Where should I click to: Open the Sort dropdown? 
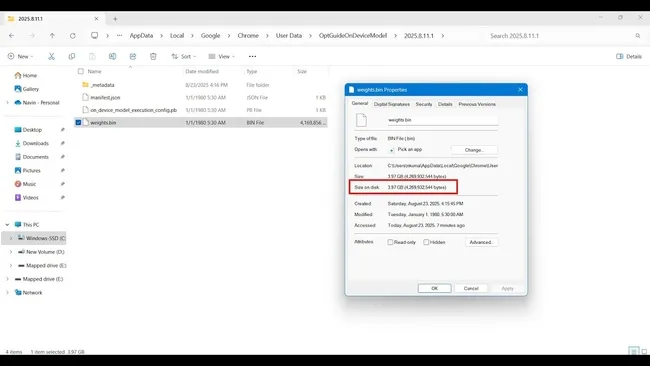(x=184, y=56)
